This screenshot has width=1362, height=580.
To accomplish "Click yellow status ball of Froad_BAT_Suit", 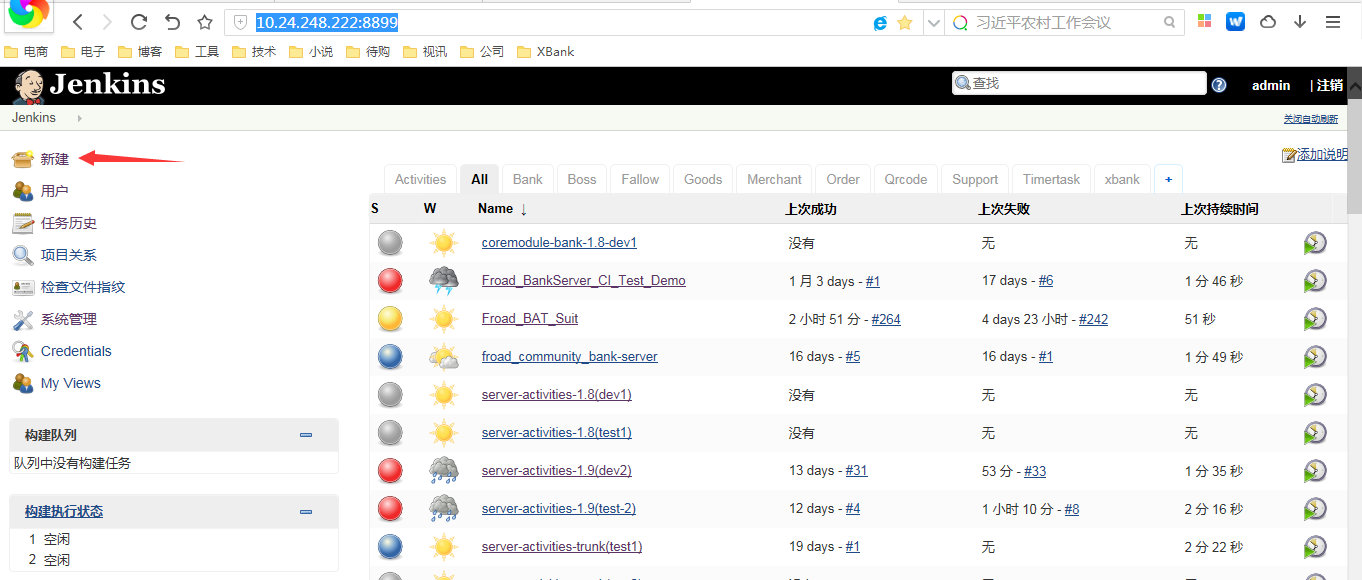I will tap(390, 319).
